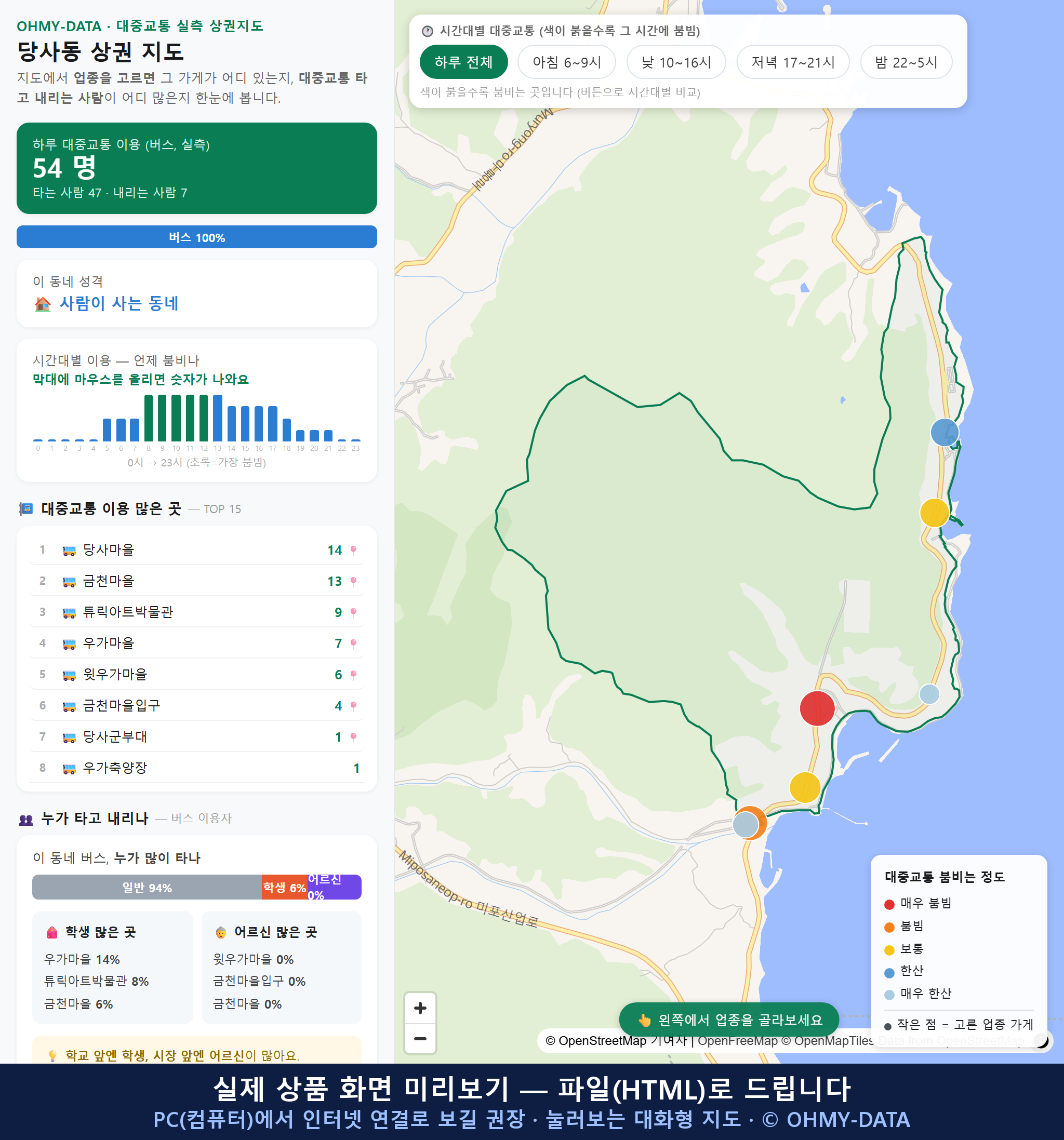Click the bus icon next to 금천마을입구
The height and width of the screenshot is (1140, 1064).
(x=69, y=706)
